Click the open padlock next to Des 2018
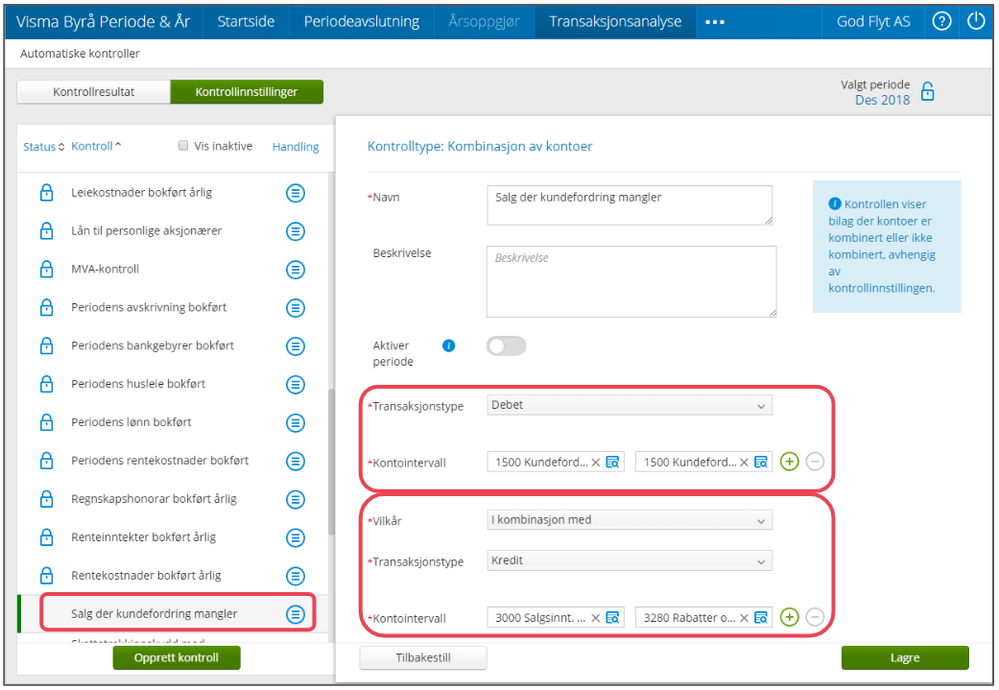Screen dimensions: 999x690 tap(928, 92)
